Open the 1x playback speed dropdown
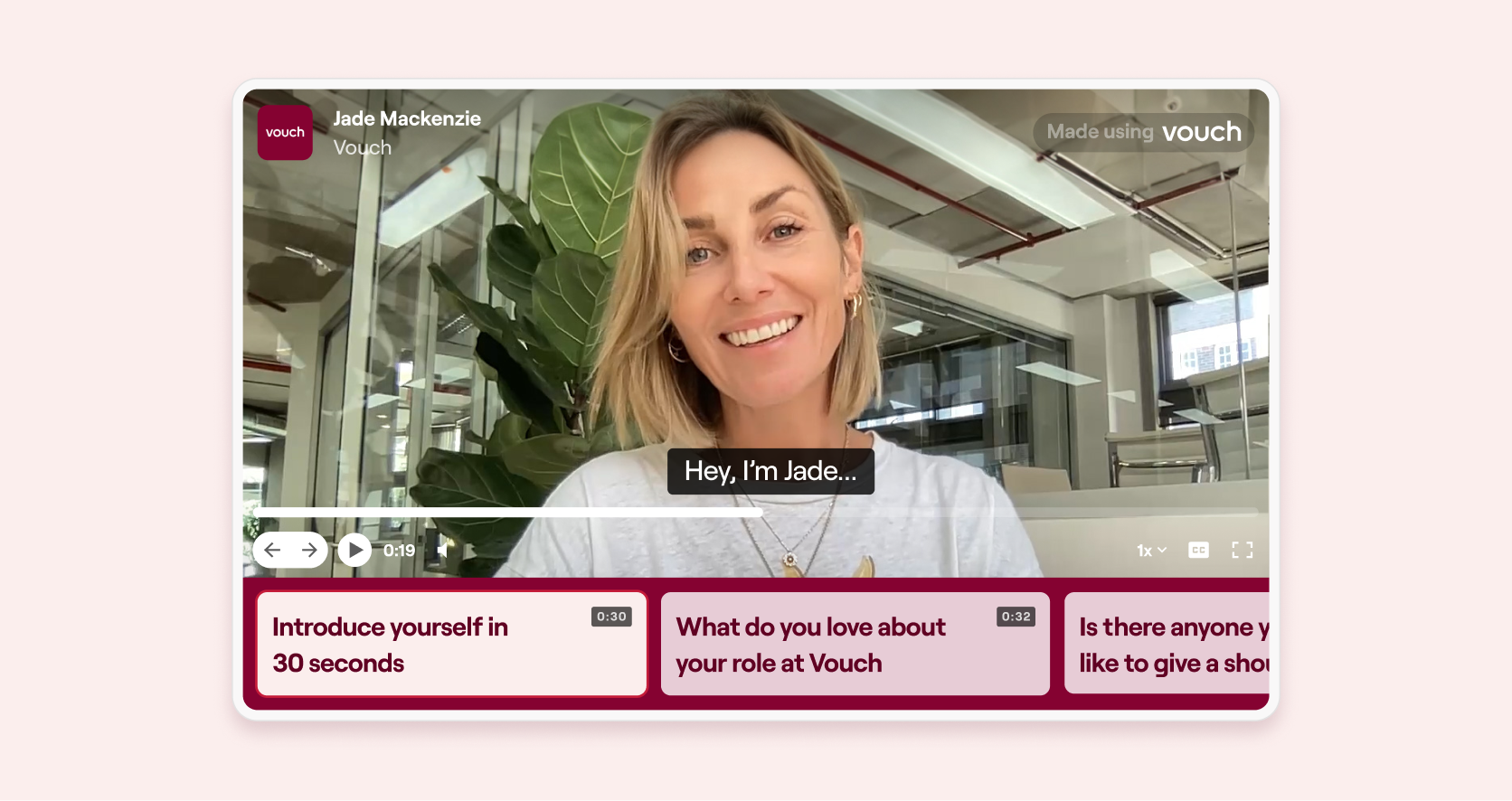The width and height of the screenshot is (1512, 801). [1151, 551]
